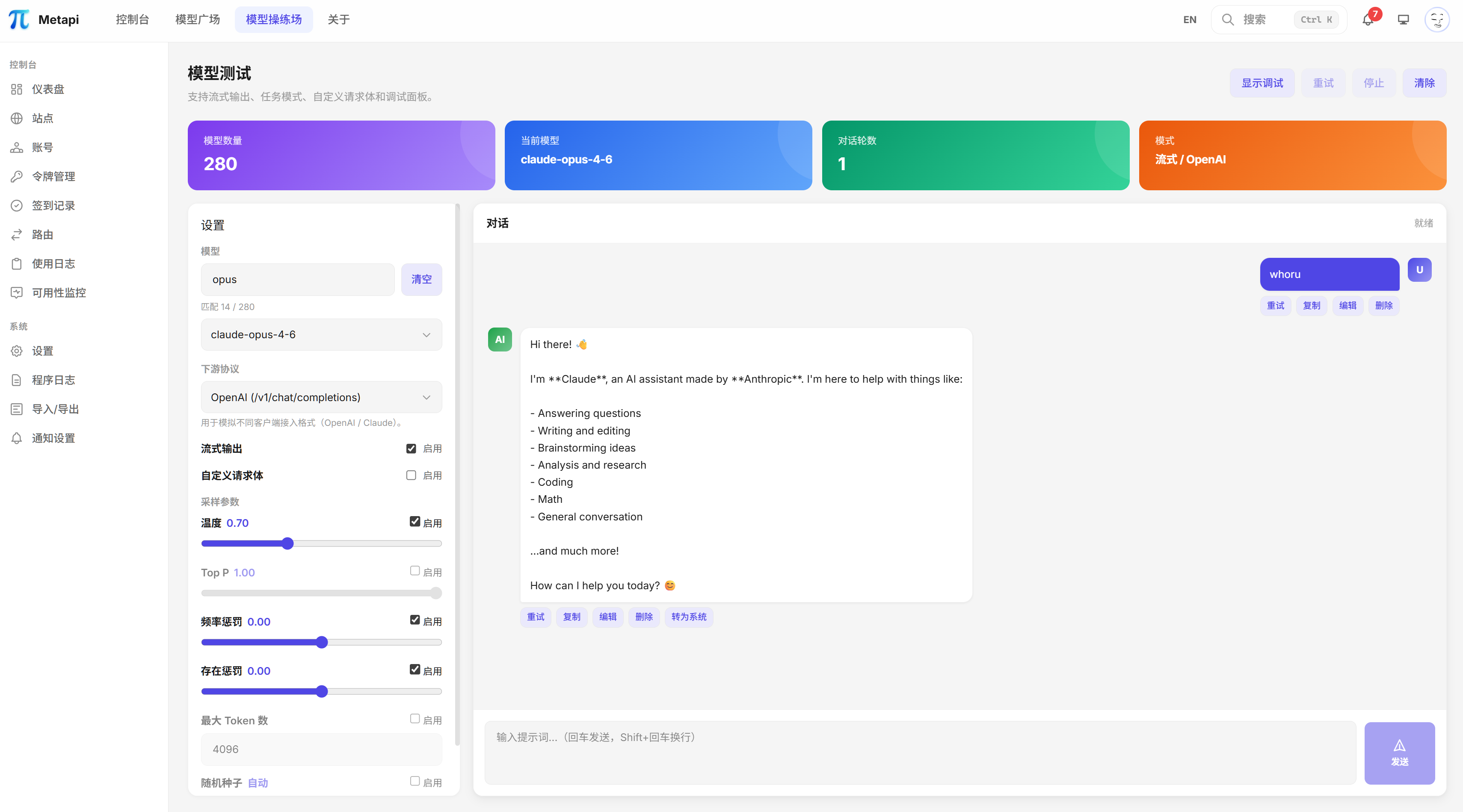Enable the 自定义请求体 checkbox

pyautogui.click(x=411, y=475)
